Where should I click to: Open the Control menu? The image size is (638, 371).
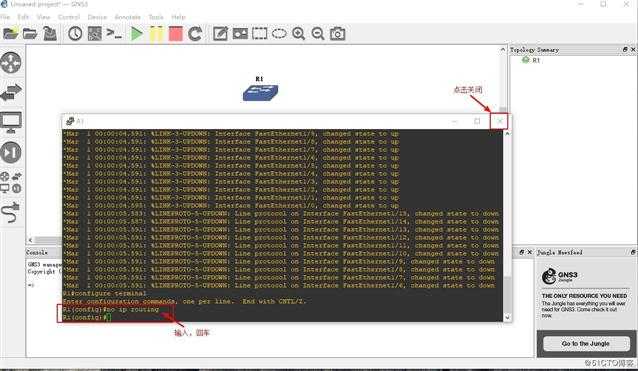tap(69, 17)
